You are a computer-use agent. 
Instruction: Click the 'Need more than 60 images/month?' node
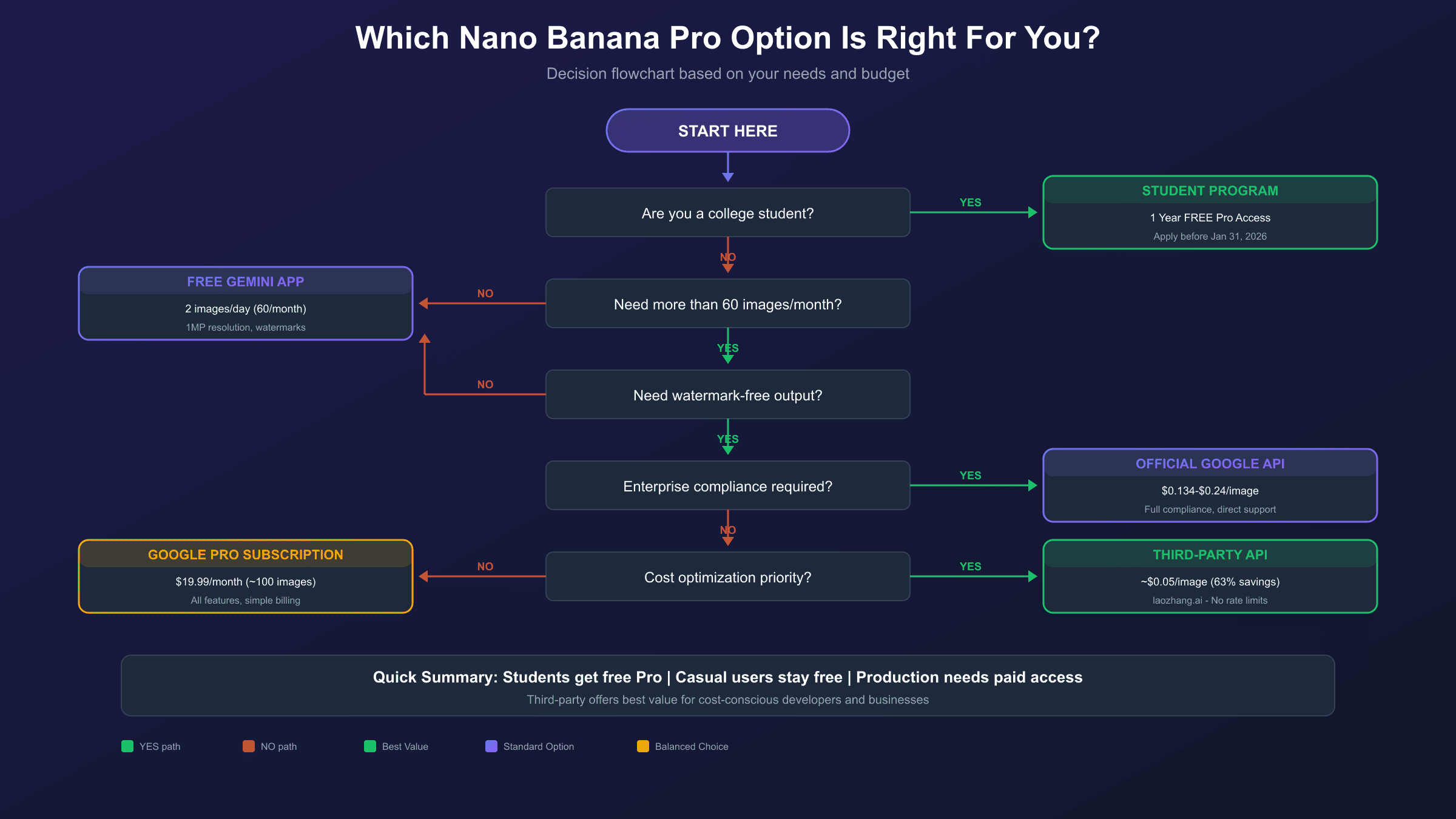click(x=727, y=304)
